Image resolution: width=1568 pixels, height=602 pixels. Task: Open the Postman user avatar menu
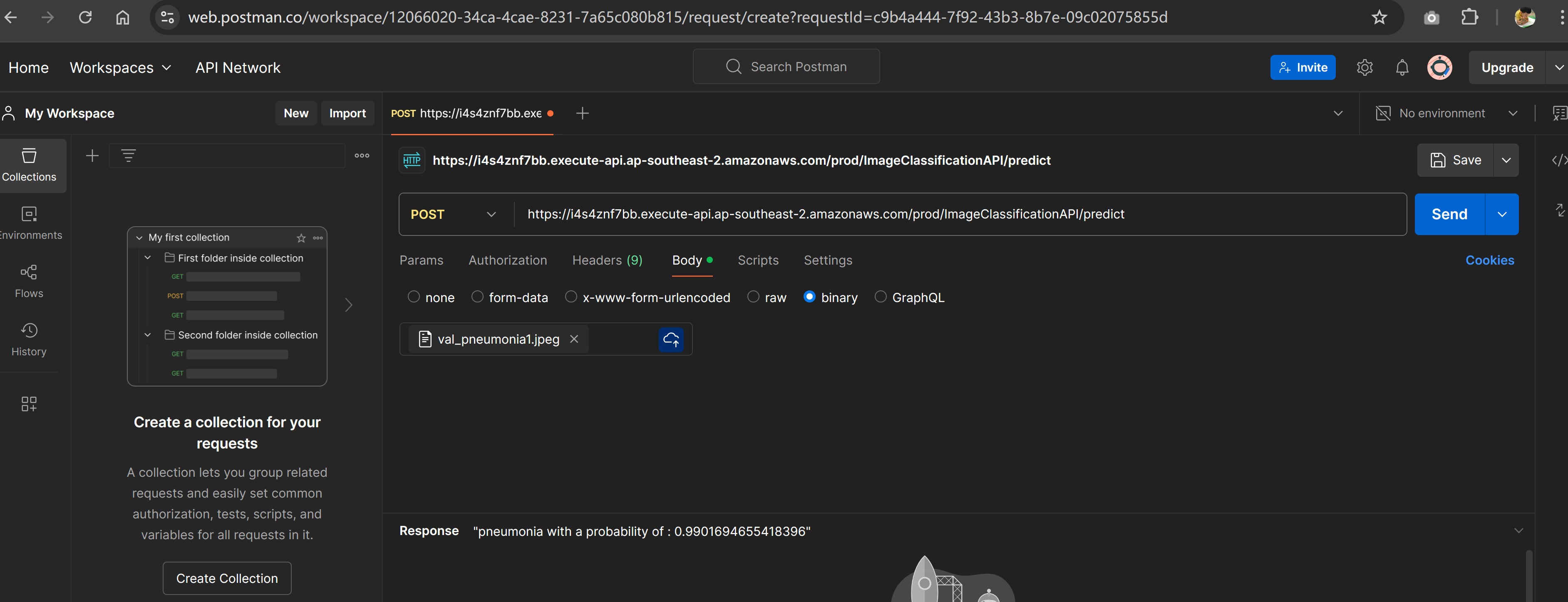(x=1439, y=67)
